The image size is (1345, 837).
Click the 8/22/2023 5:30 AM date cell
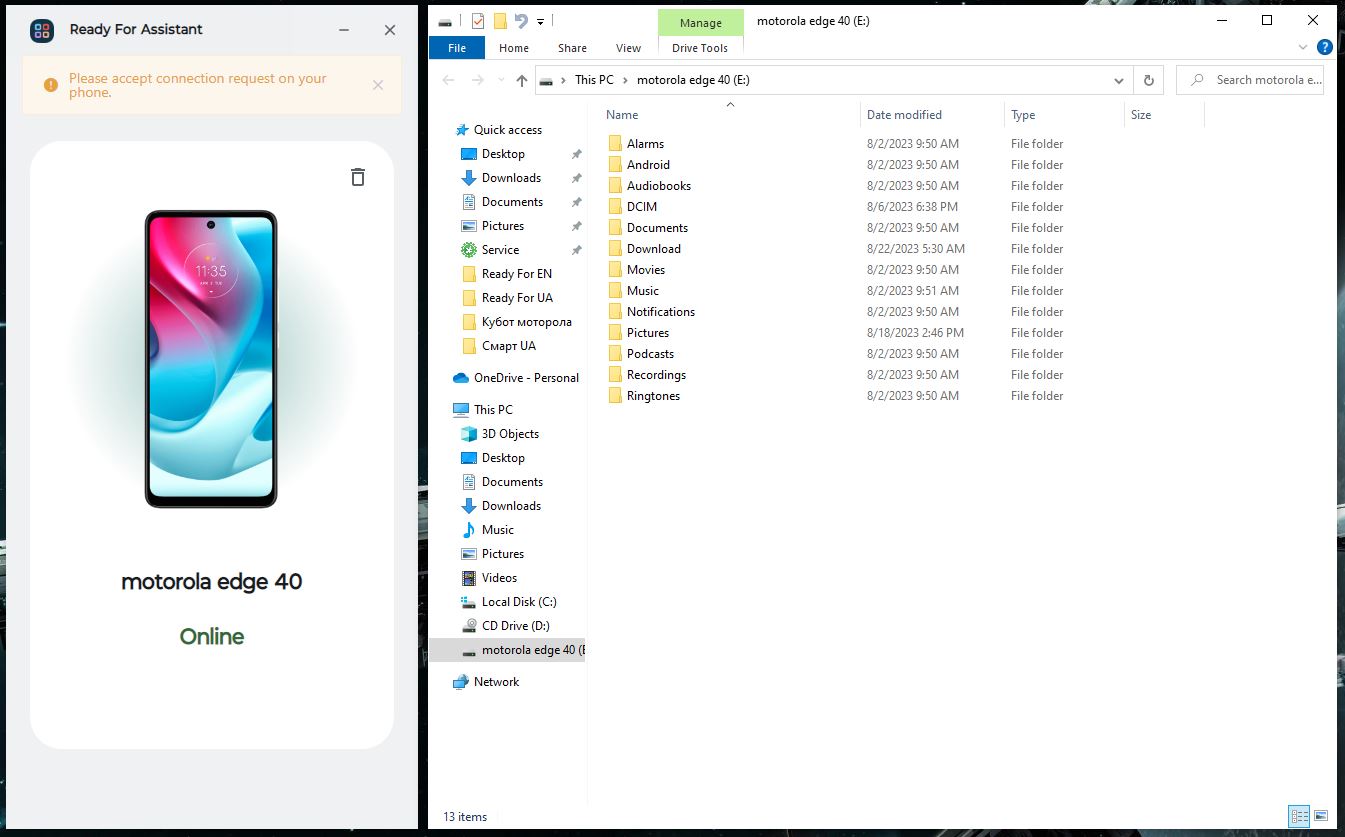pos(916,249)
